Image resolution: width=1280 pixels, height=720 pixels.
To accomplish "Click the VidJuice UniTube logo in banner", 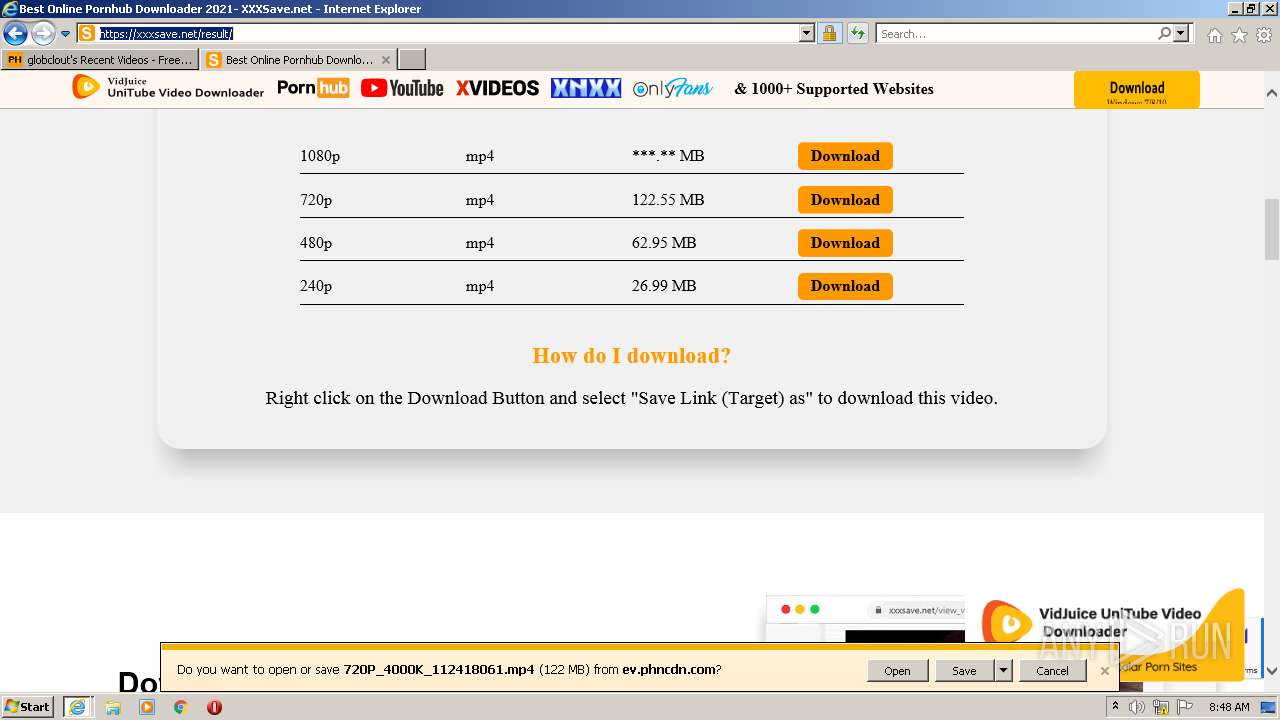I will [x=168, y=88].
